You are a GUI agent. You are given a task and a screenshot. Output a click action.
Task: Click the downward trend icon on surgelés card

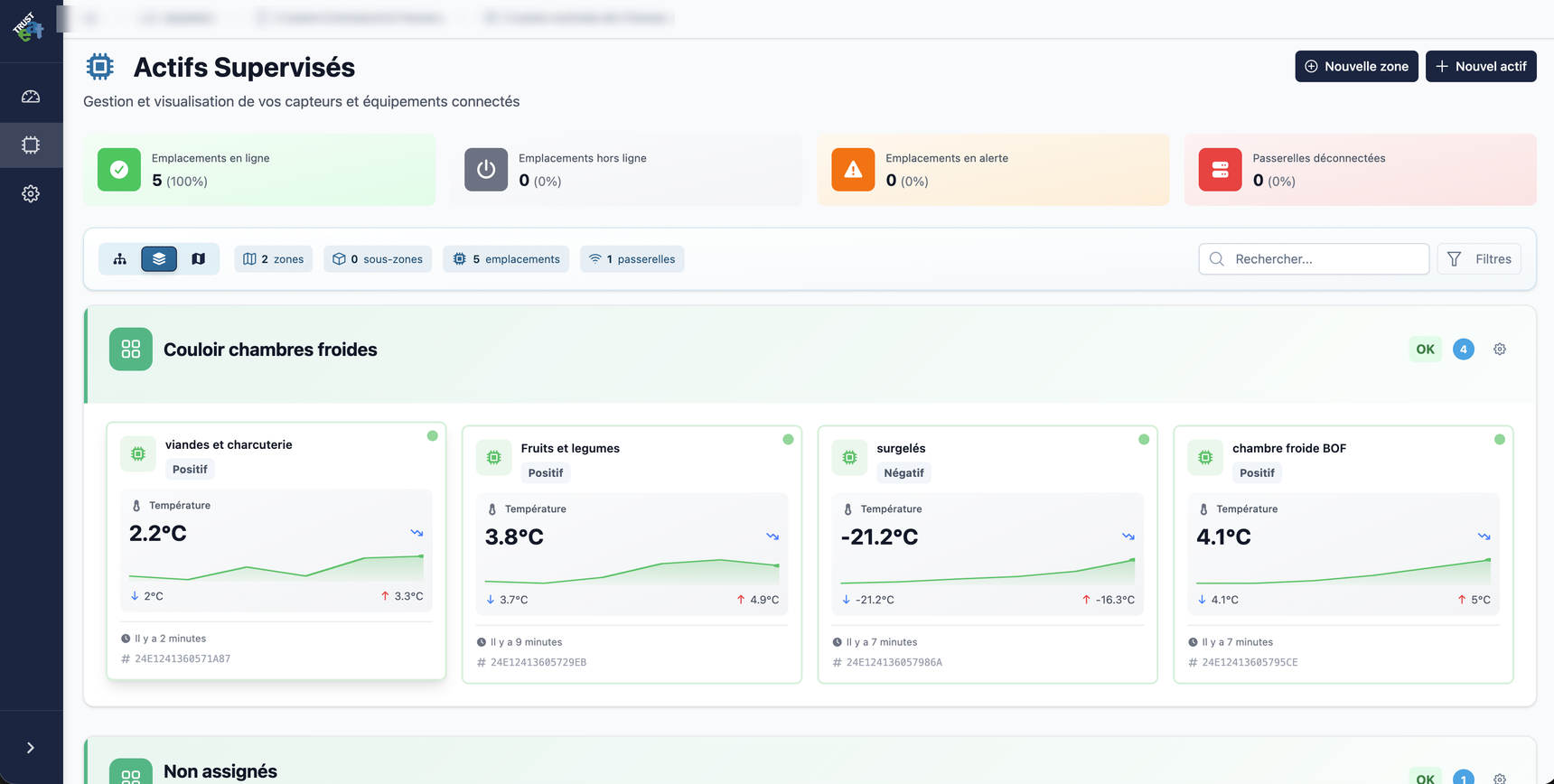pyautogui.click(x=1128, y=537)
